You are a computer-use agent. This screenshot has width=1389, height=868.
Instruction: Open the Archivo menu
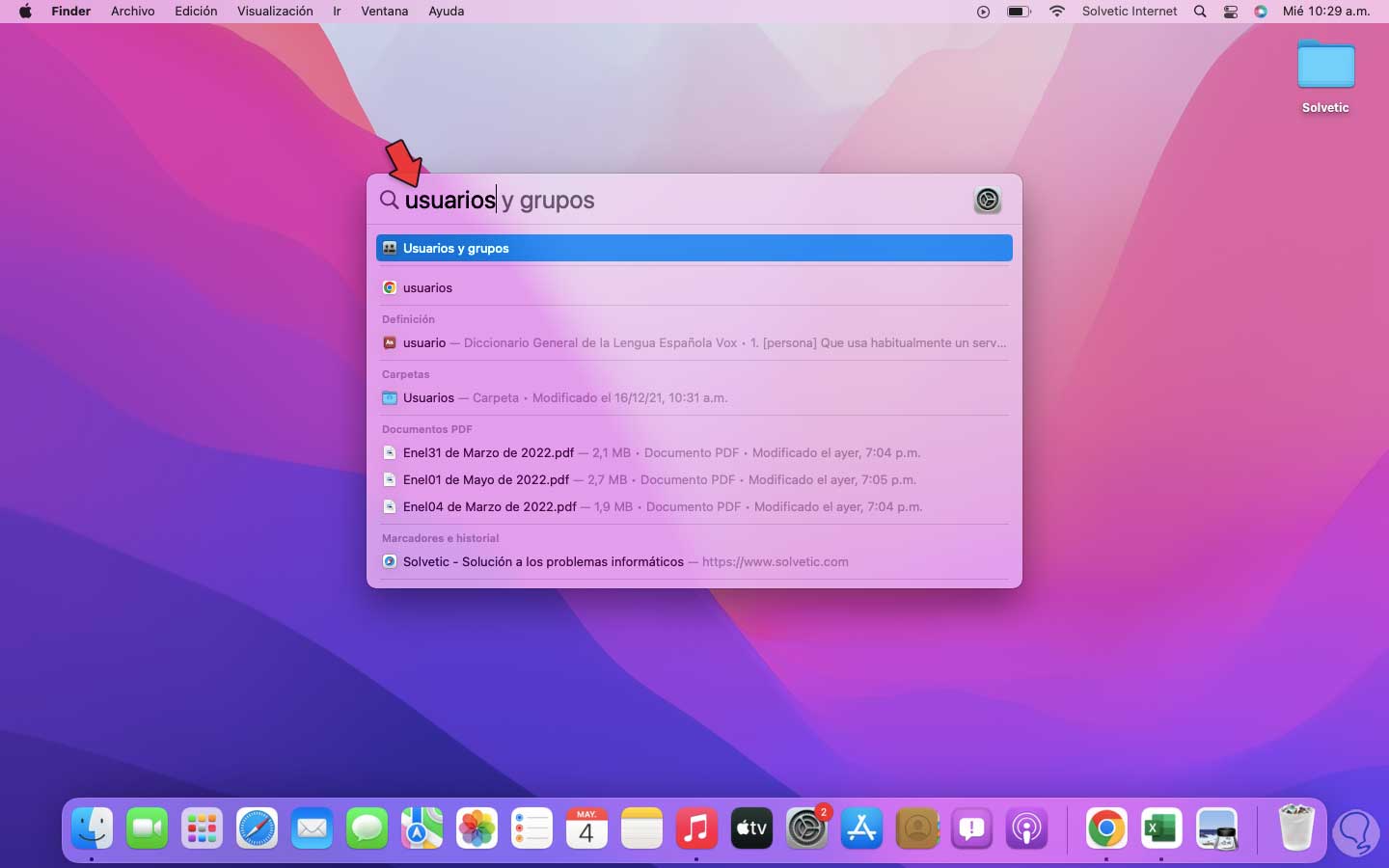(x=133, y=12)
